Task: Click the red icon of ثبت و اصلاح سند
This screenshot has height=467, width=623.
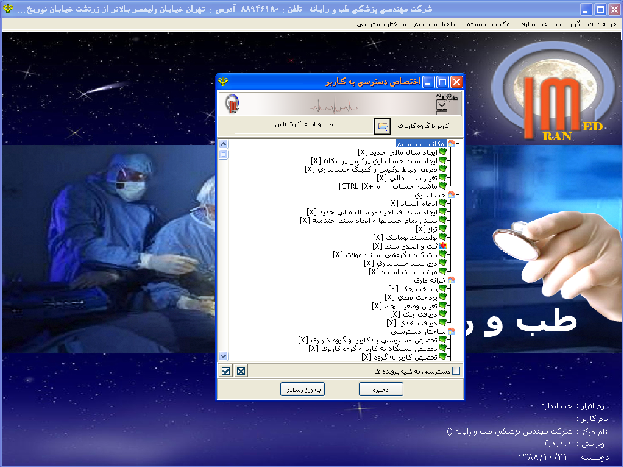Action: (443, 246)
